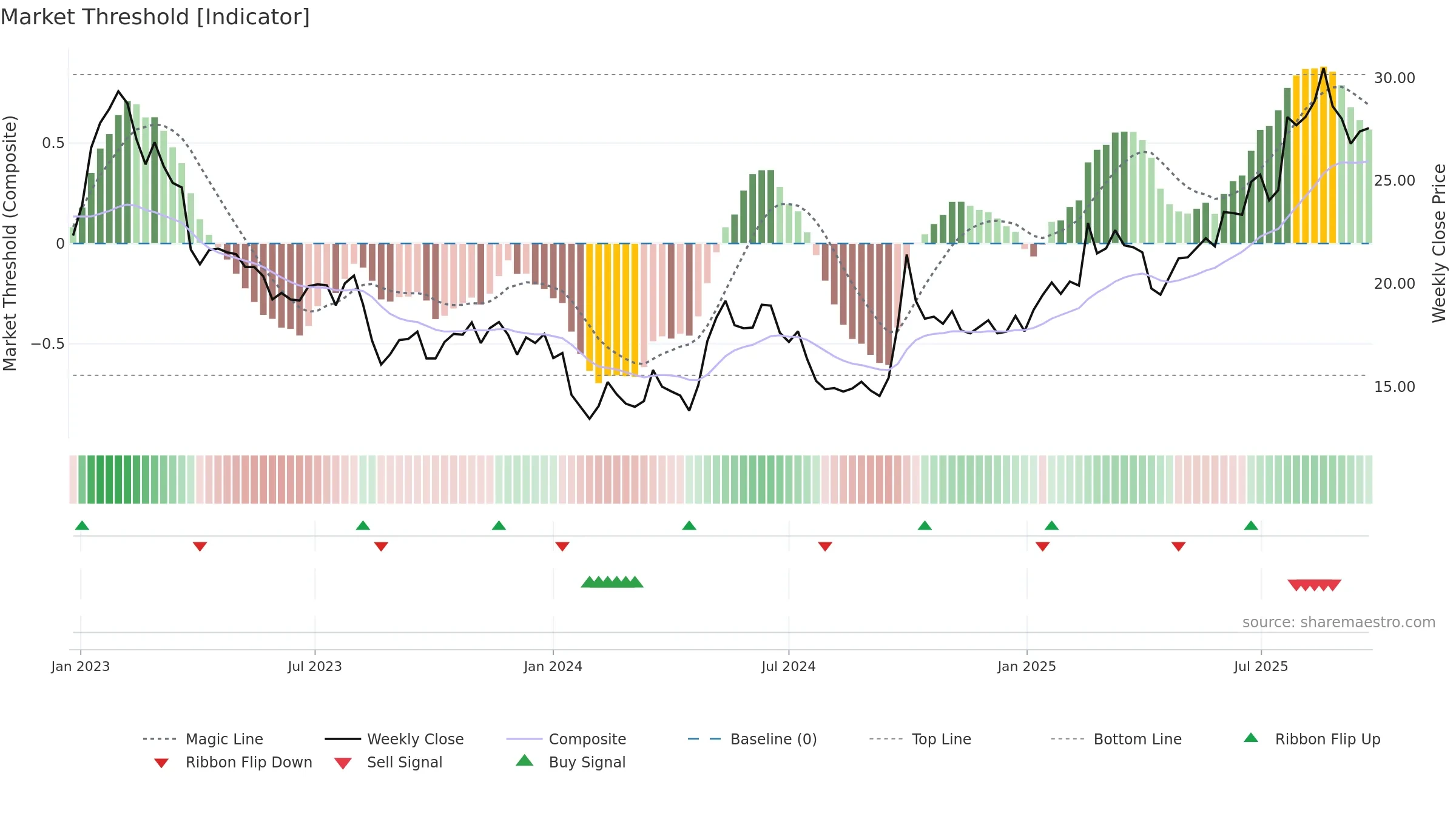This screenshot has width=1456, height=819.
Task: Click the 25.00 price tick label
Action: [x=1395, y=181]
